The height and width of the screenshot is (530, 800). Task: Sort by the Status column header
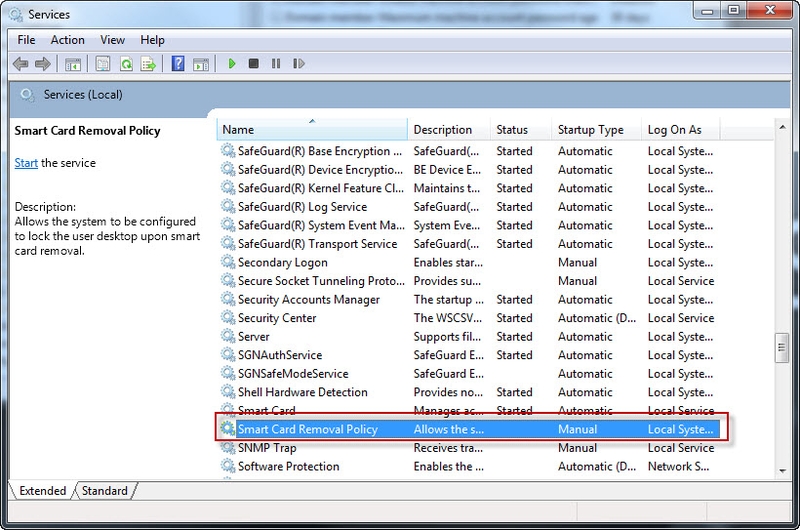click(521, 130)
